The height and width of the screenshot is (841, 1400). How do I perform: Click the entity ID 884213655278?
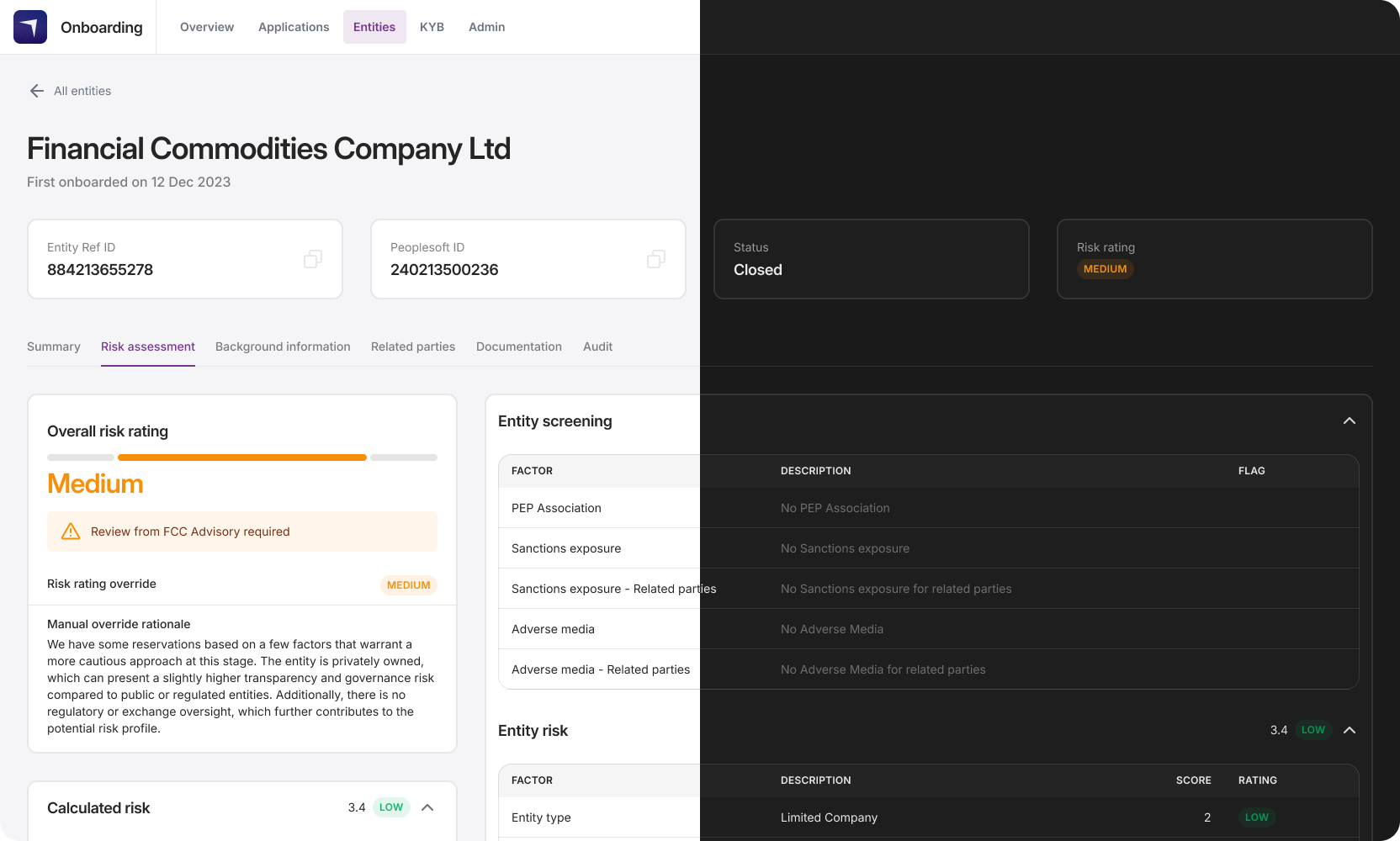pos(100,270)
